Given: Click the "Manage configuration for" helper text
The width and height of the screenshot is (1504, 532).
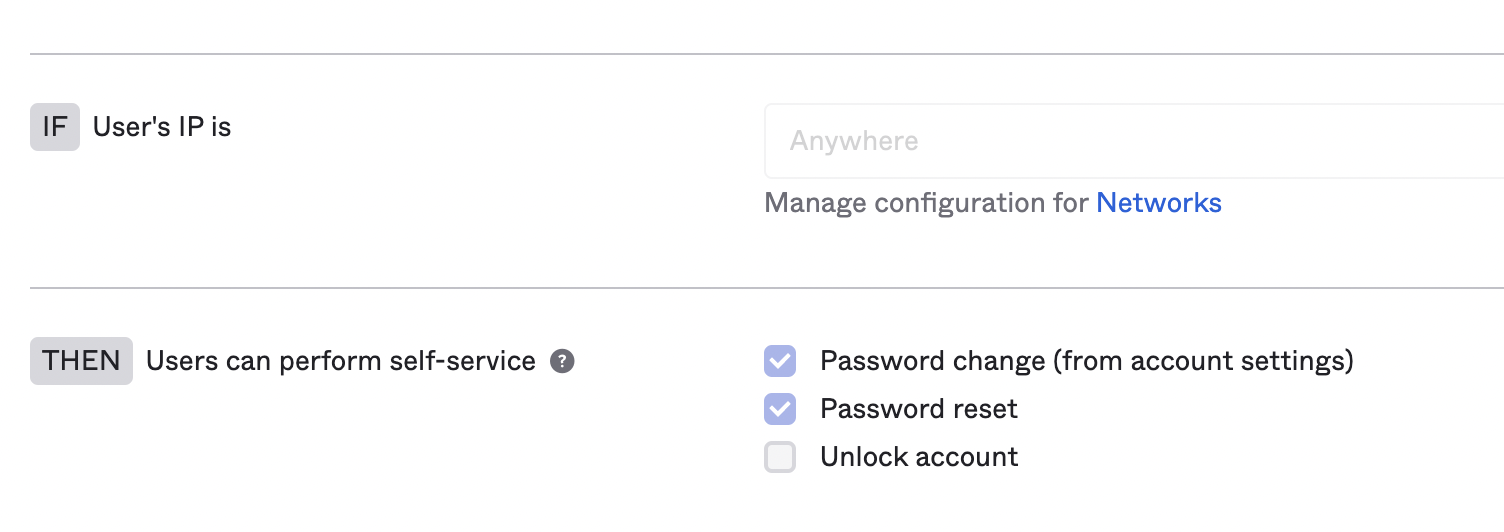Looking at the screenshot, I should (926, 203).
